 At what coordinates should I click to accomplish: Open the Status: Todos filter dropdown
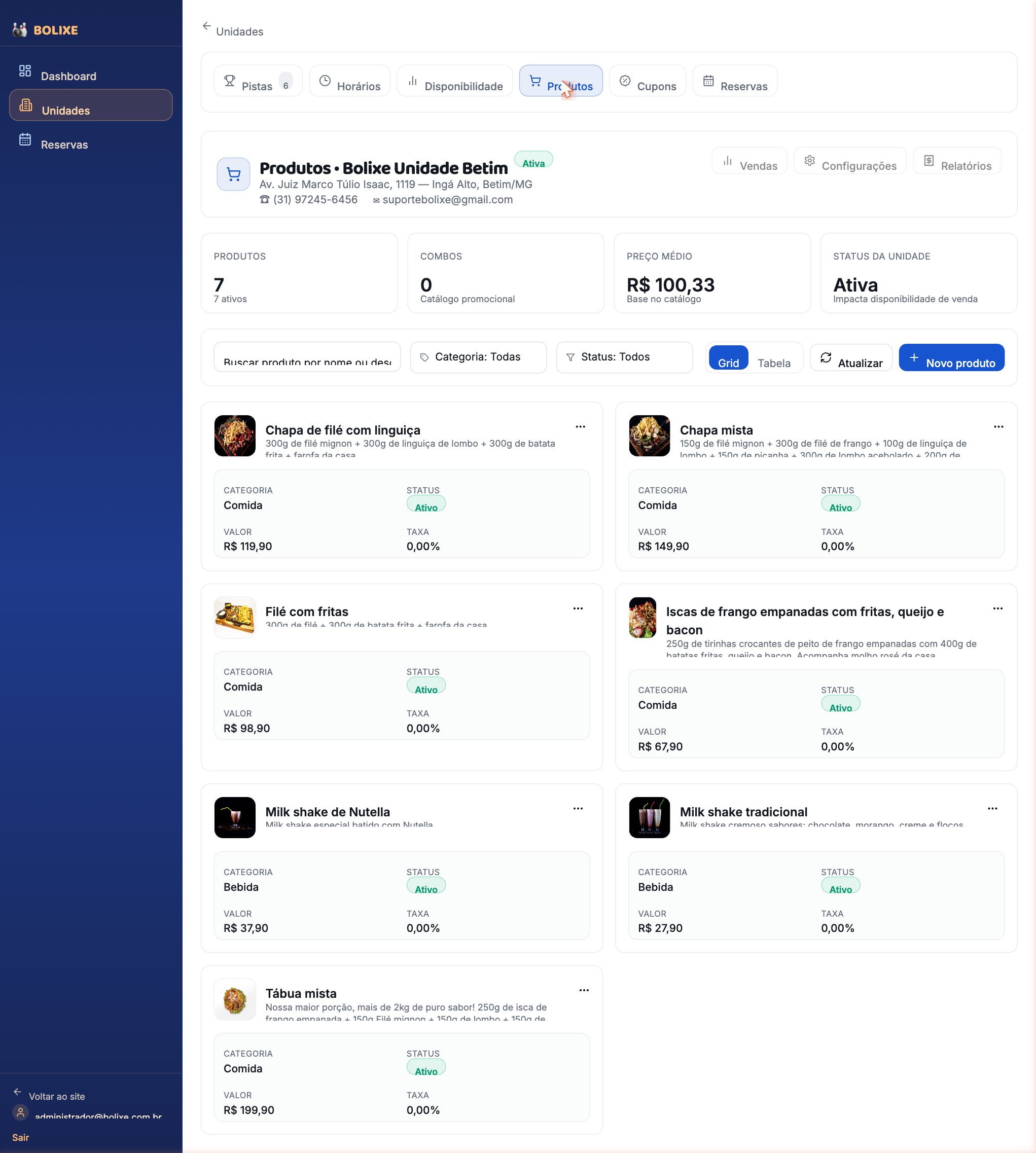pyautogui.click(x=624, y=357)
